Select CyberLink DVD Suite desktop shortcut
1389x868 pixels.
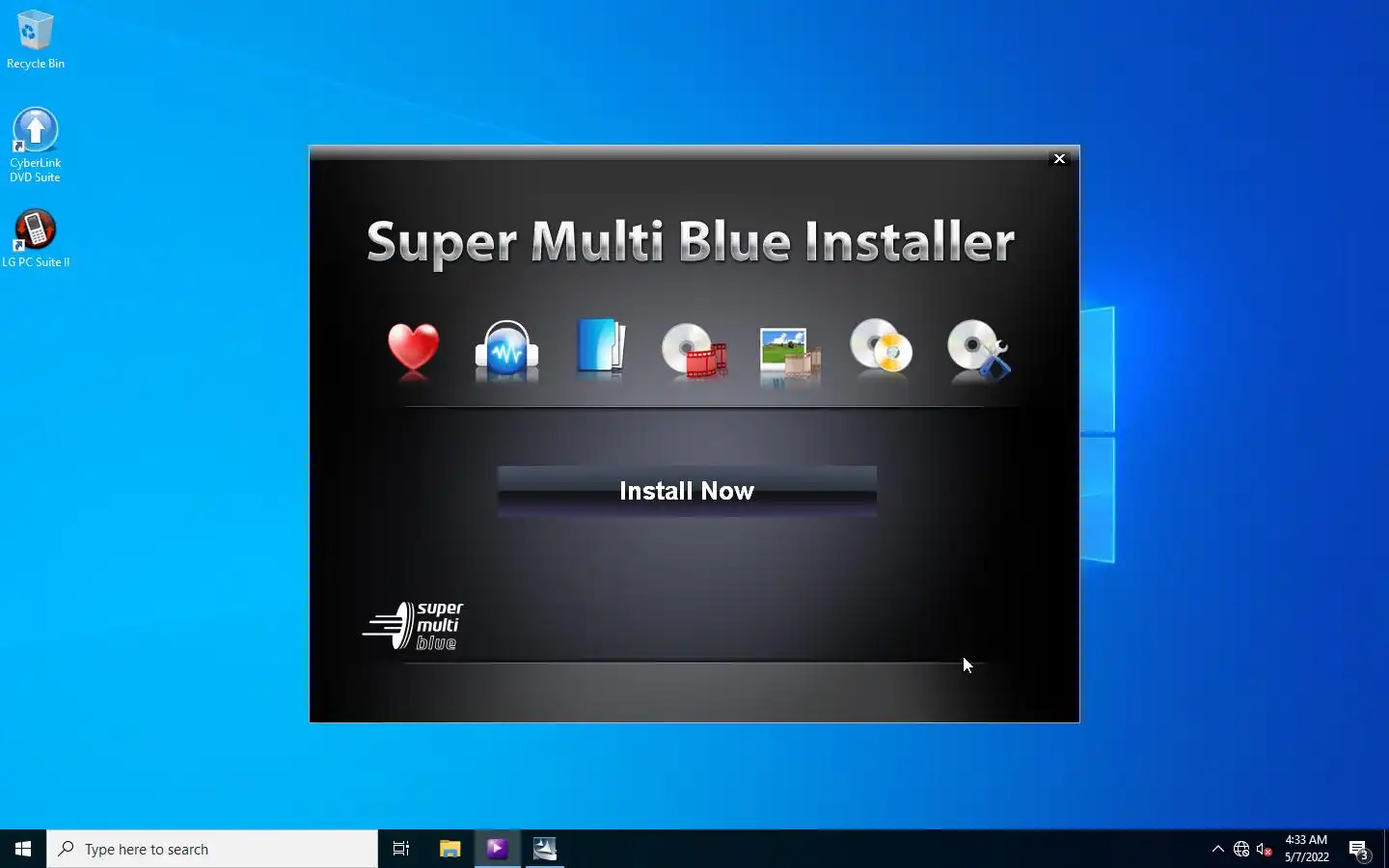(x=36, y=145)
